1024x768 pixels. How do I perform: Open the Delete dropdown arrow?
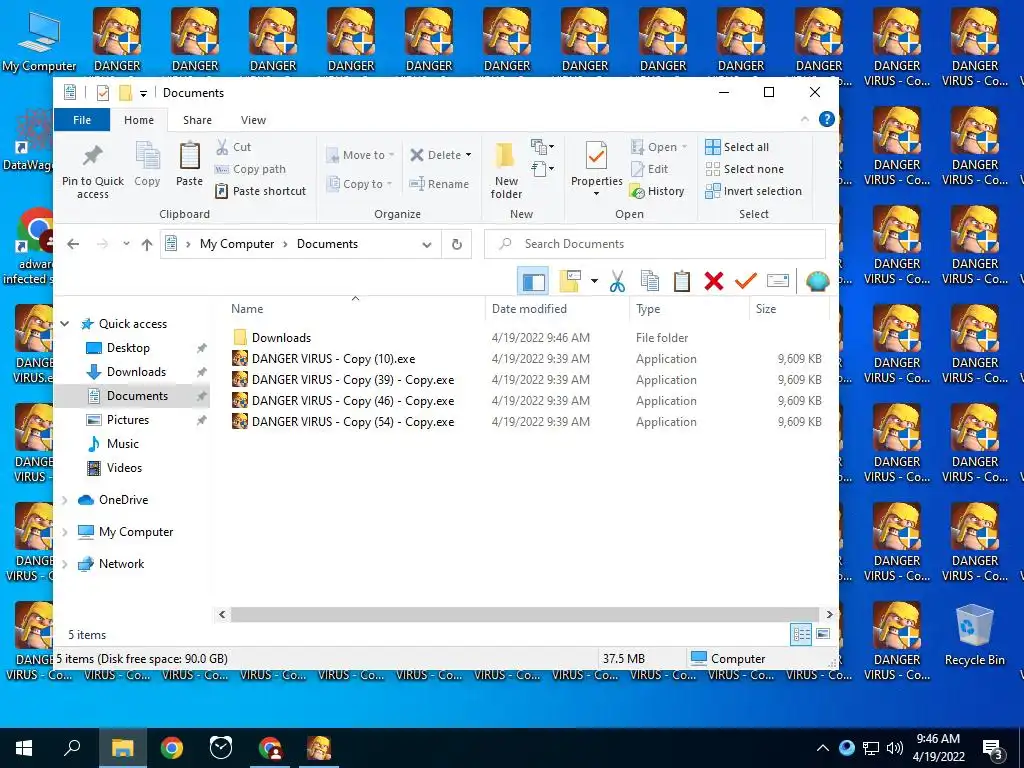pyautogui.click(x=468, y=155)
